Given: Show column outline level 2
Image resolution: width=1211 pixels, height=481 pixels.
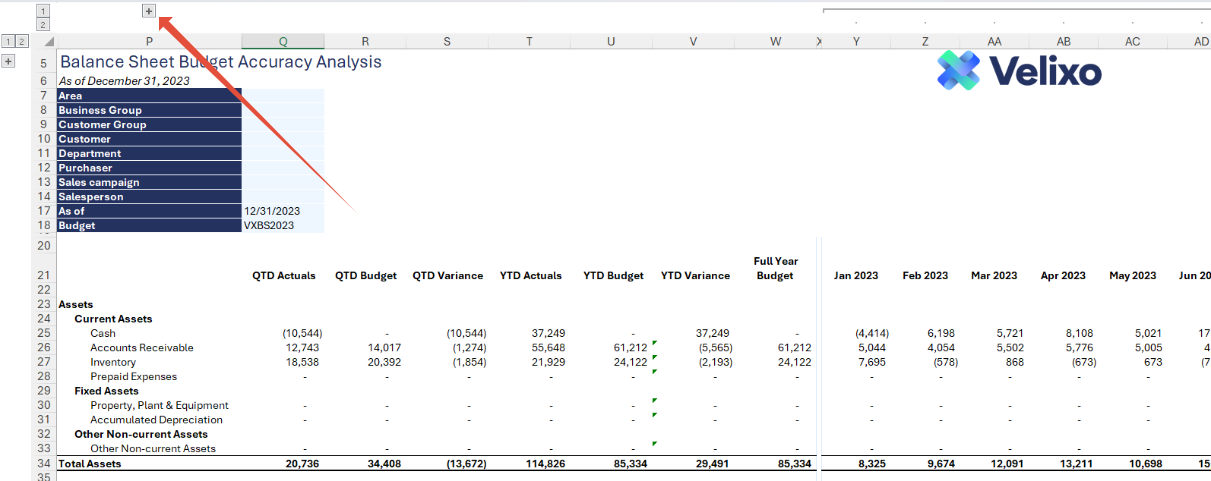Looking at the screenshot, I should 43,24.
